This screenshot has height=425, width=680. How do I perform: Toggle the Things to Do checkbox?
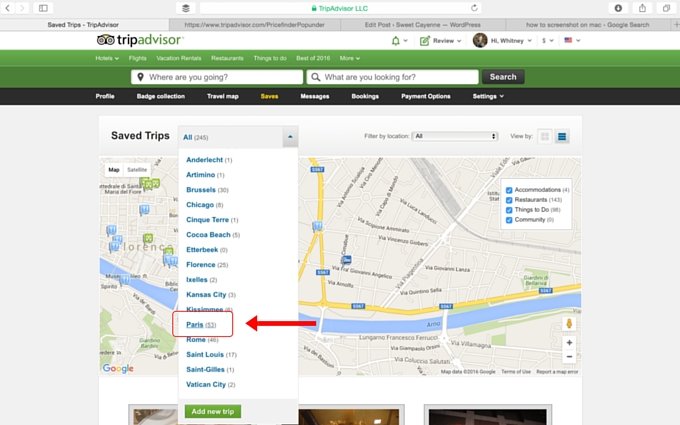tap(509, 210)
